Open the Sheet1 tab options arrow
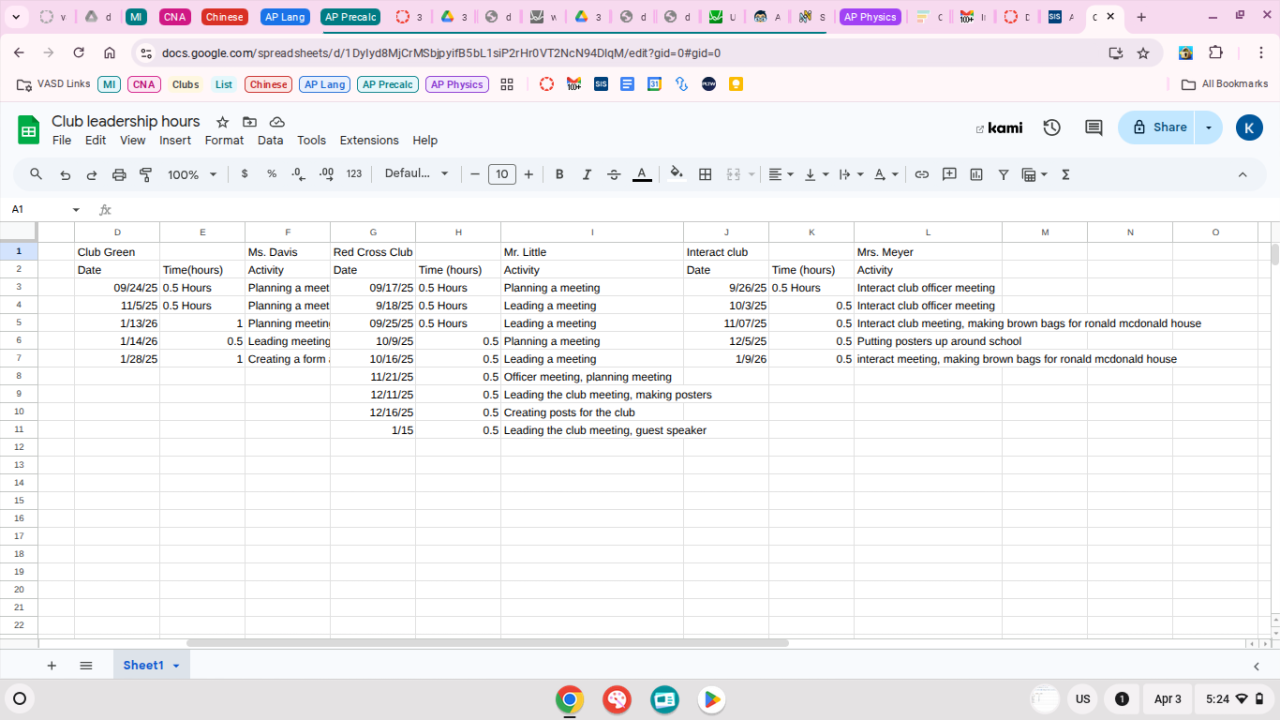1280x720 pixels. click(177, 666)
